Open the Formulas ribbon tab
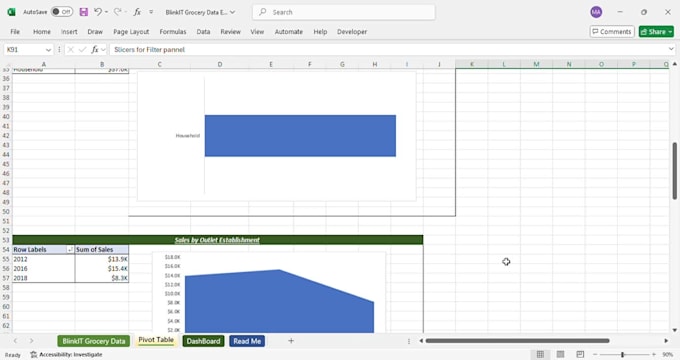This screenshot has width=680, height=360. tap(173, 32)
